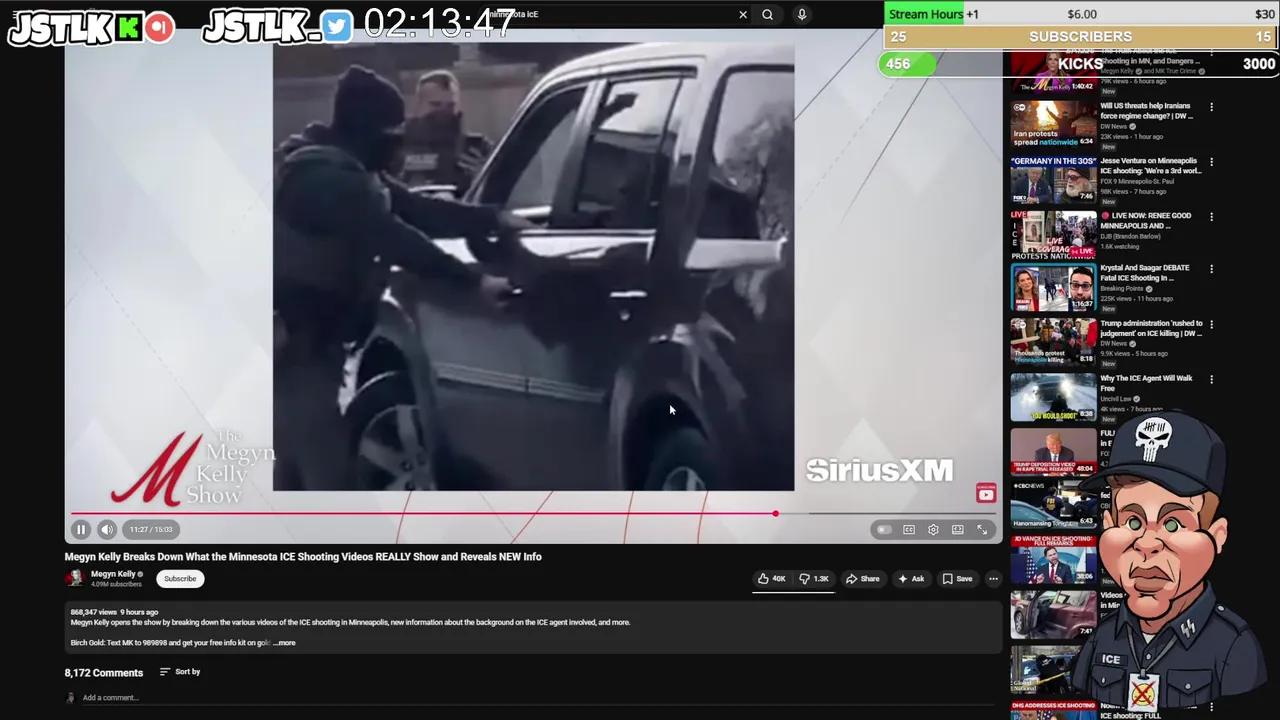Open the Sort by comments dropdown
The image size is (1280, 720).
click(180, 672)
